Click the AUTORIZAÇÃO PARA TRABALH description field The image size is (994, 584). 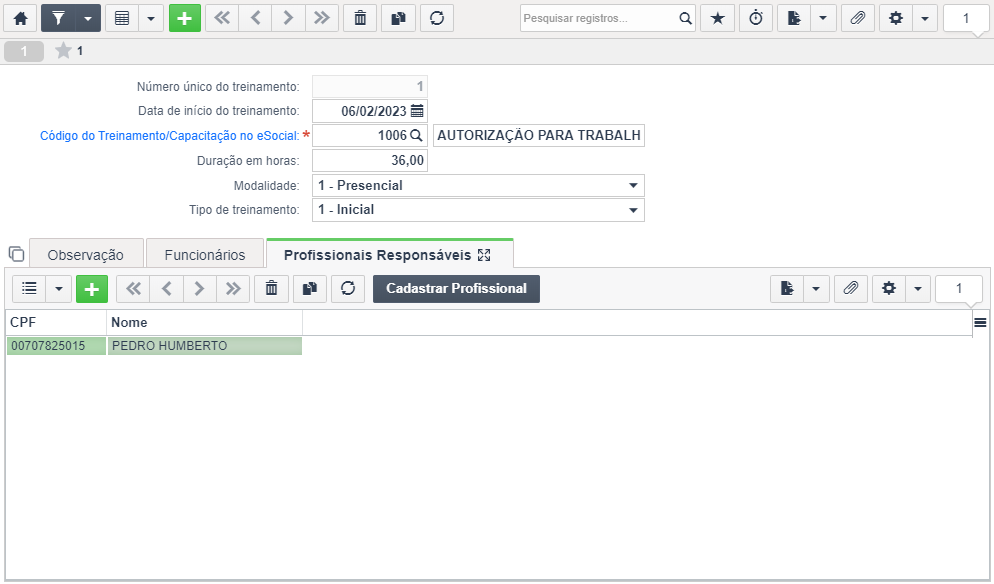(539, 136)
